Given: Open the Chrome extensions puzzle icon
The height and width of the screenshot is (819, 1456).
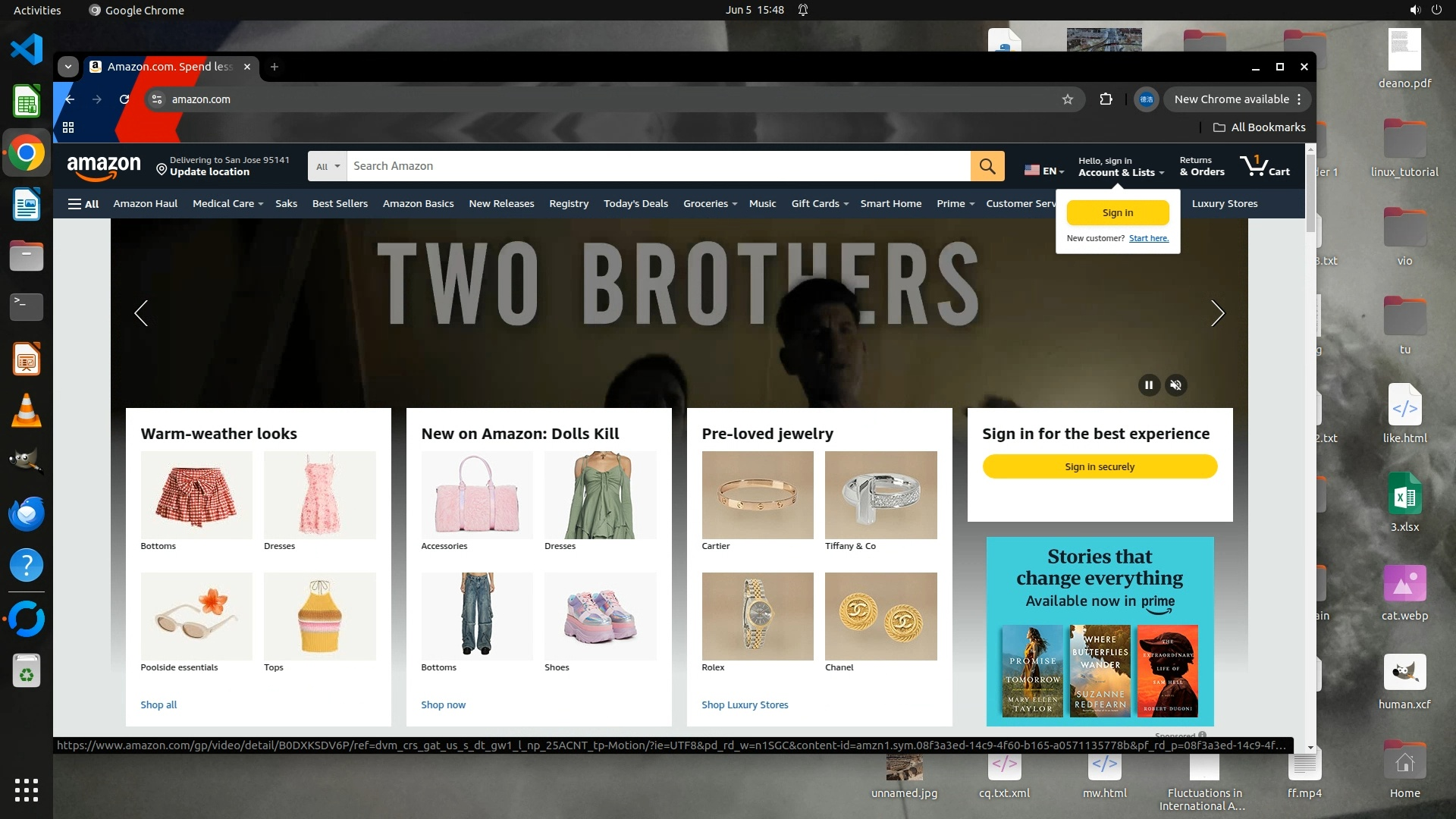Looking at the screenshot, I should (1106, 99).
